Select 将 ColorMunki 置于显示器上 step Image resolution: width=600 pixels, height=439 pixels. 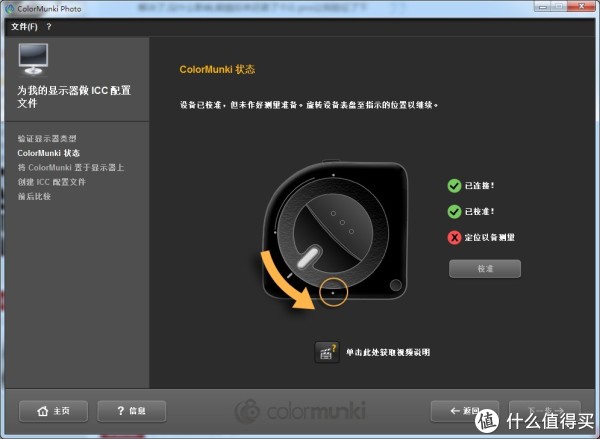coord(70,168)
